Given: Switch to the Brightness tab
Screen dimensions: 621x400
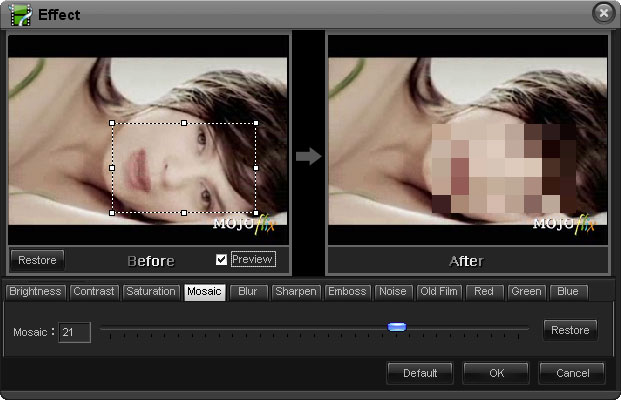Looking at the screenshot, I should pos(36,292).
